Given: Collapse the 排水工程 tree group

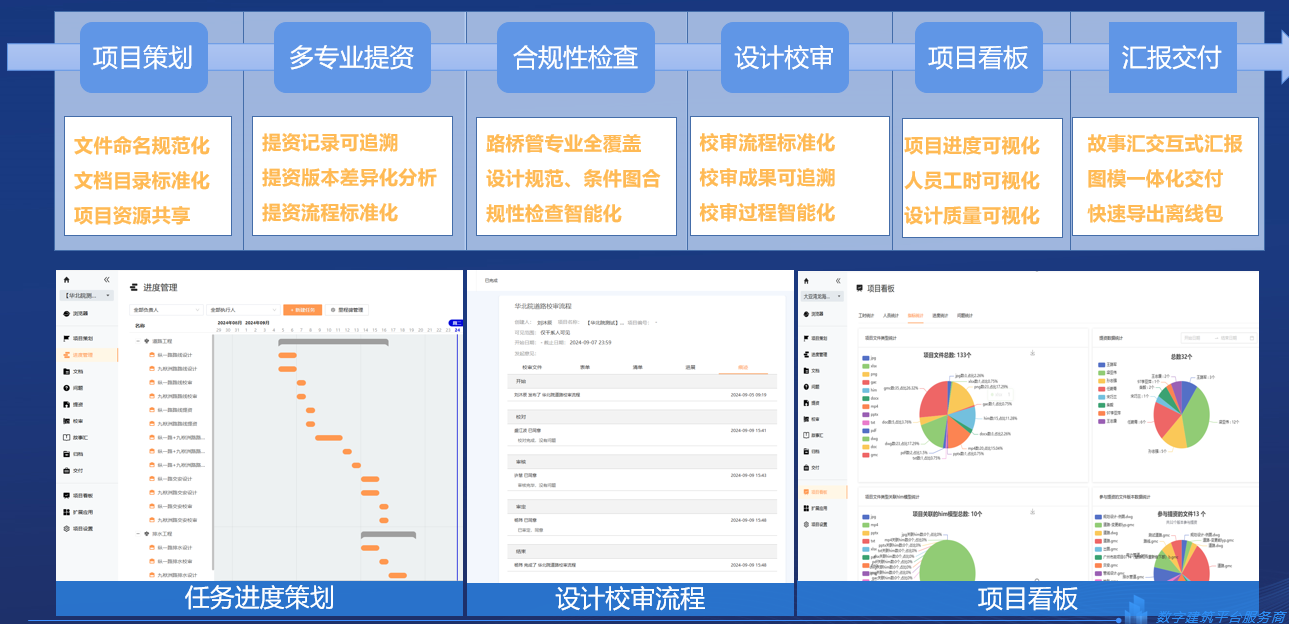Looking at the screenshot, I should [x=136, y=534].
